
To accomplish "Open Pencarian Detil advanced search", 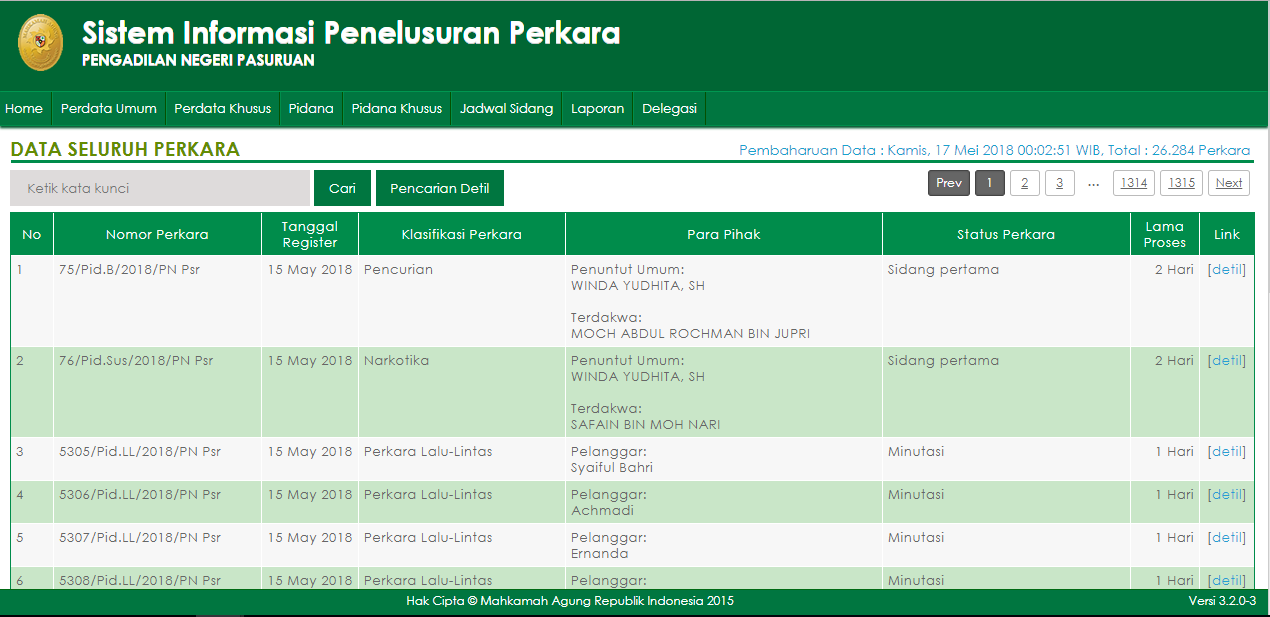I will pyautogui.click(x=439, y=187).
